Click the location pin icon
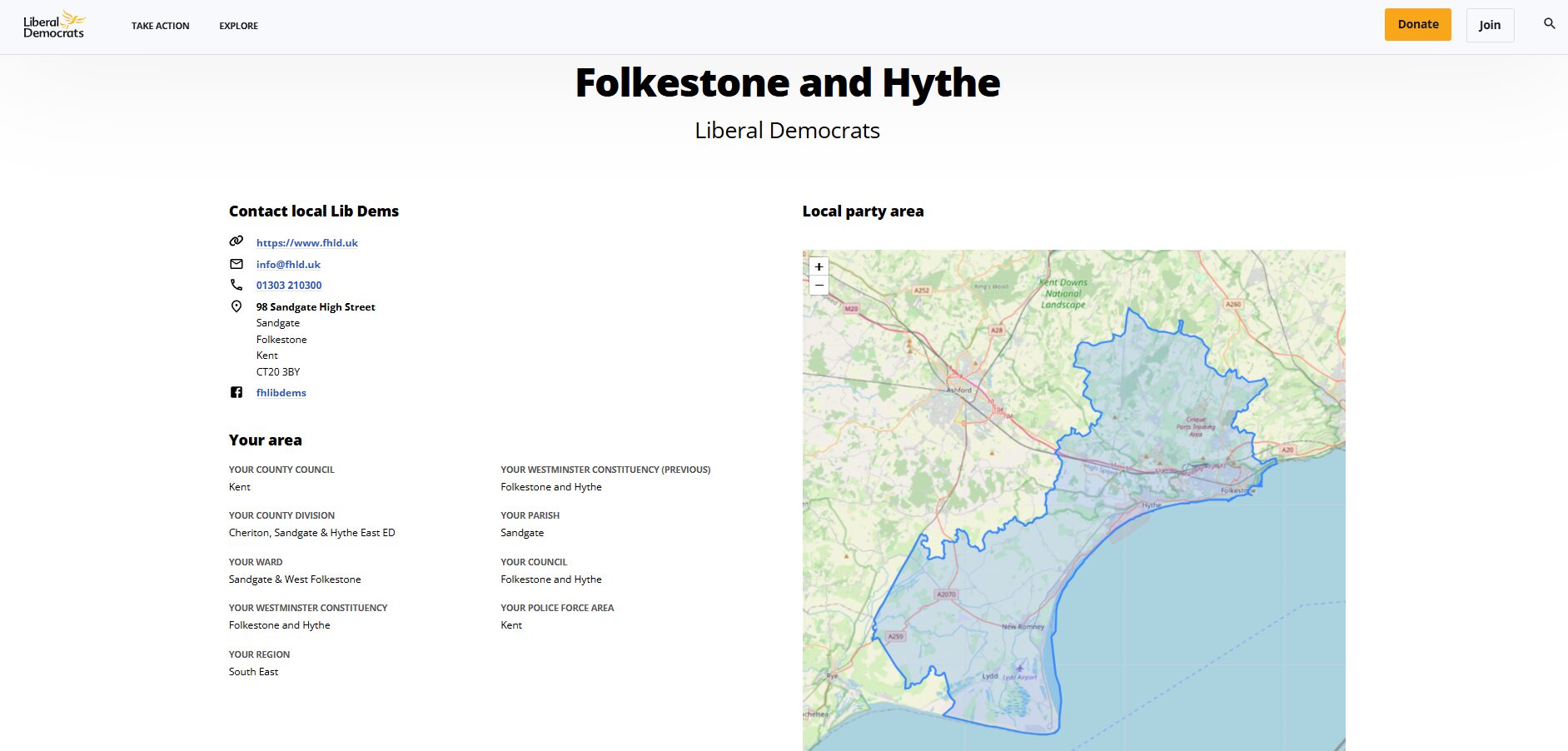The image size is (1568, 751). click(236, 306)
